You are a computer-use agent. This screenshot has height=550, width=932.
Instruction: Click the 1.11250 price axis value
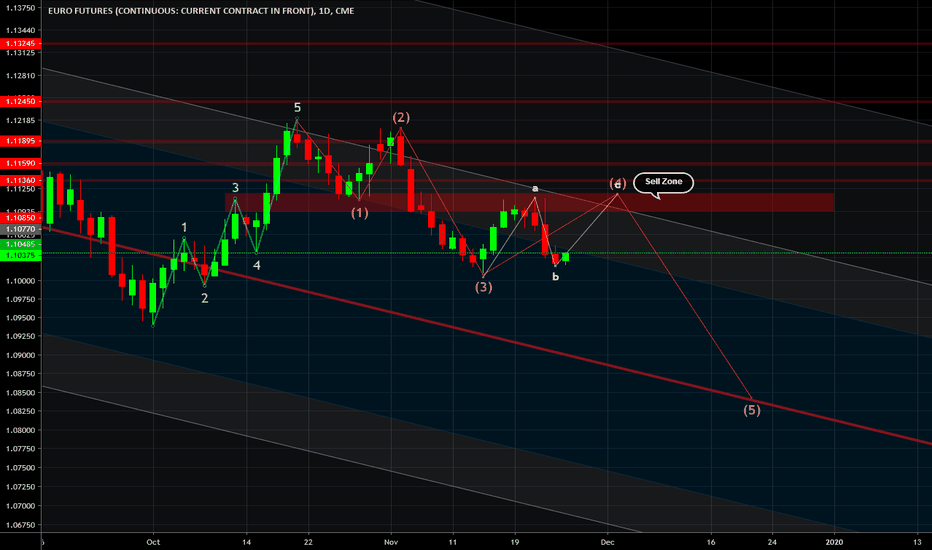click(20, 188)
